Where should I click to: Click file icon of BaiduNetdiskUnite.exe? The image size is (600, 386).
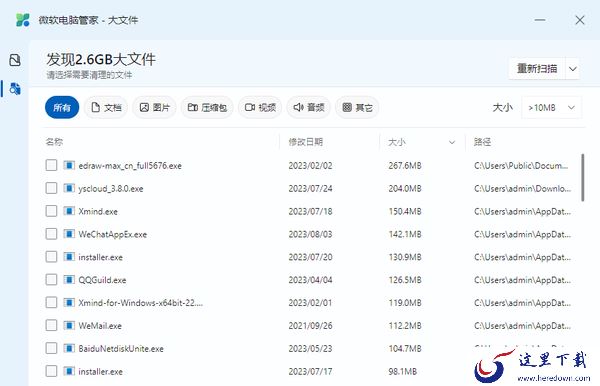tap(69, 348)
